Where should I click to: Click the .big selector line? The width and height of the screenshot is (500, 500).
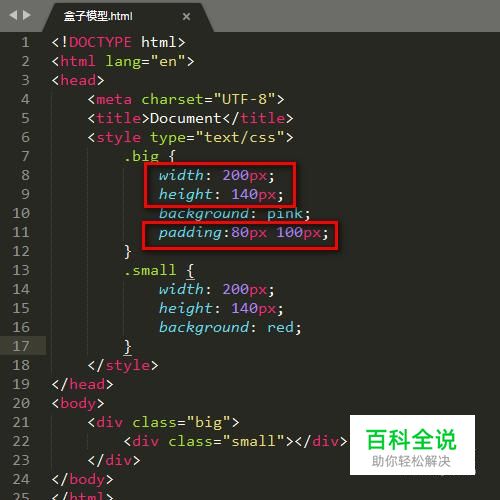pyautogui.click(x=150, y=156)
